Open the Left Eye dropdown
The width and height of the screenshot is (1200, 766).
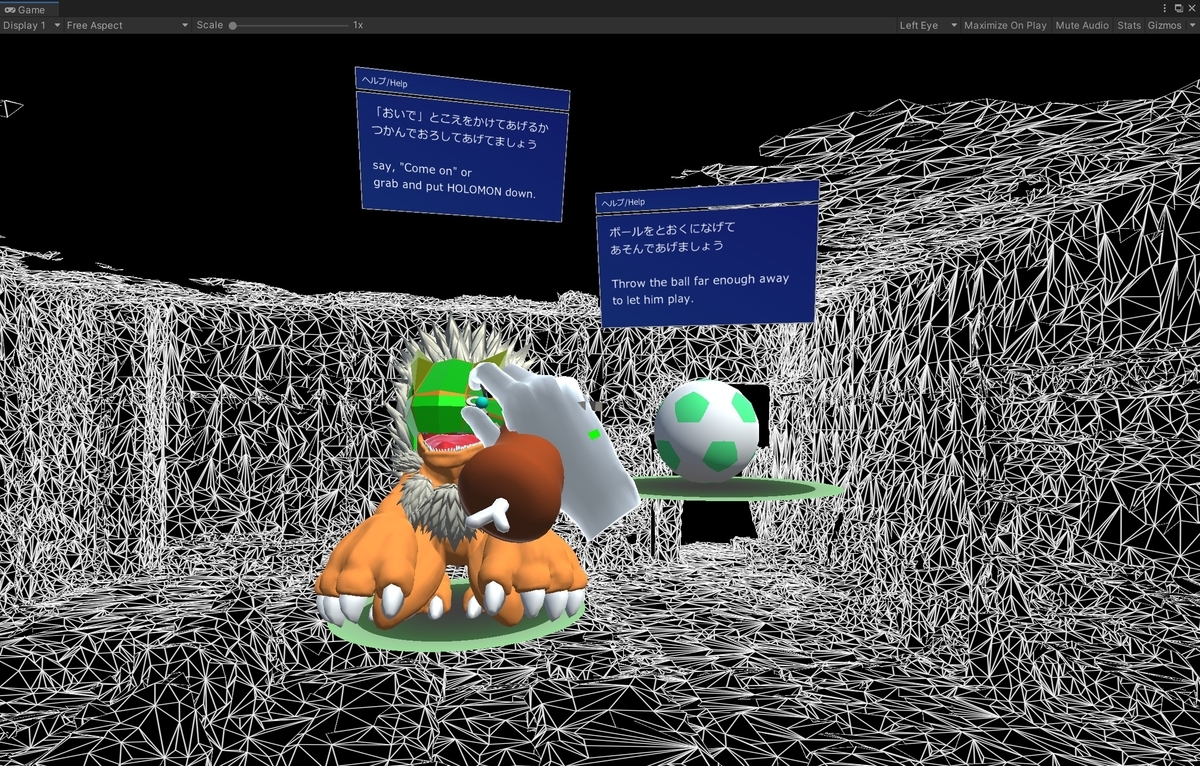point(928,25)
